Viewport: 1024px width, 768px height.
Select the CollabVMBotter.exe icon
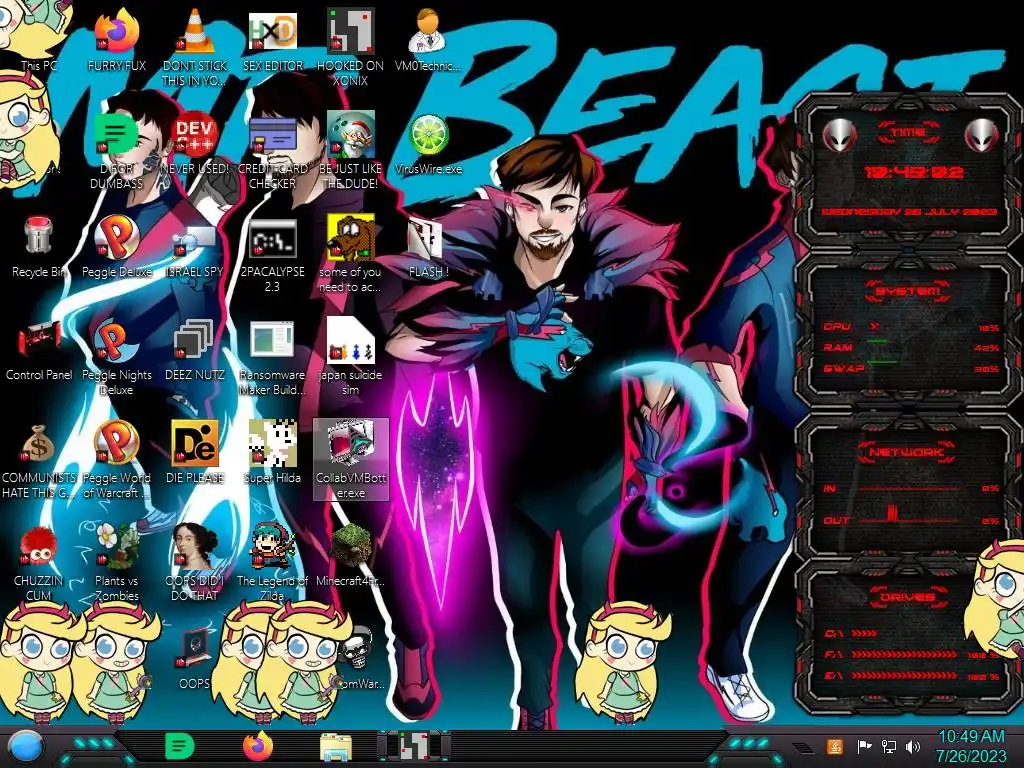pyautogui.click(x=351, y=460)
